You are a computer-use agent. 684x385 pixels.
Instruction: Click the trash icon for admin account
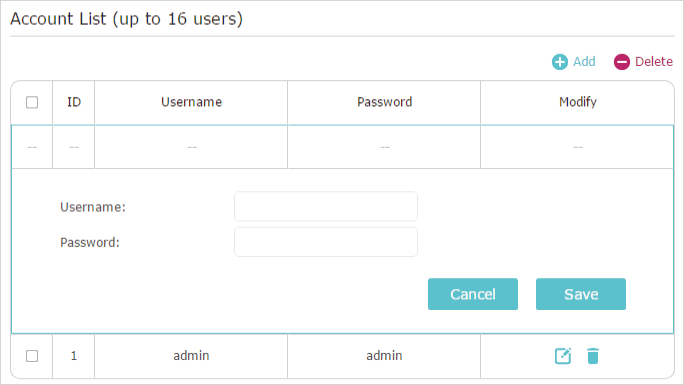tap(593, 356)
